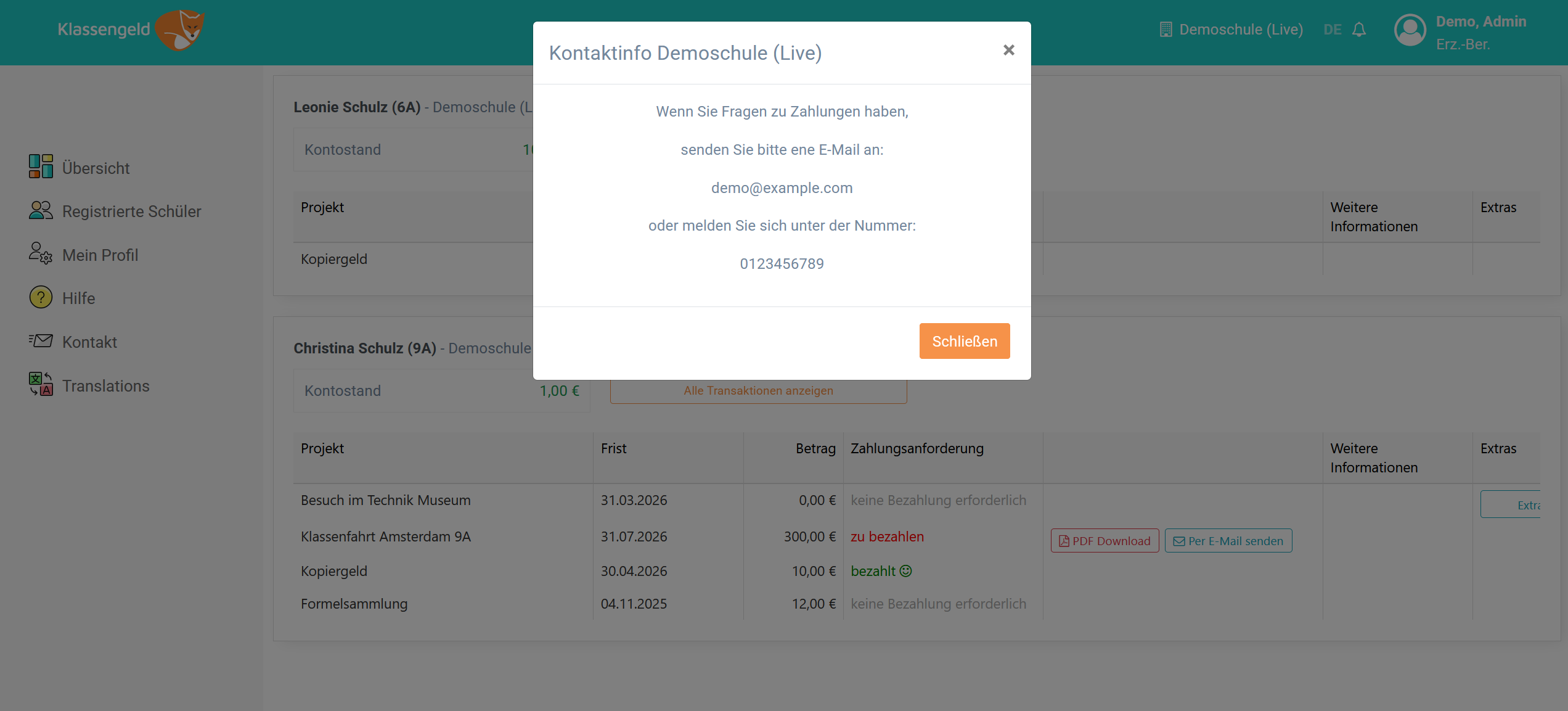
Task: Click the Klassengeld fox logo
Action: (x=180, y=30)
